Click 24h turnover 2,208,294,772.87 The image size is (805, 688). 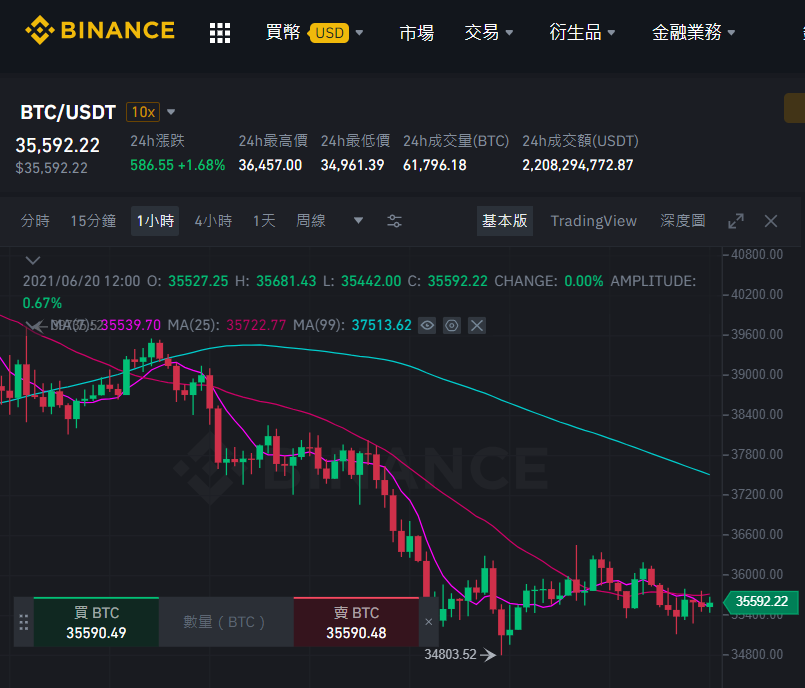pyautogui.click(x=578, y=165)
